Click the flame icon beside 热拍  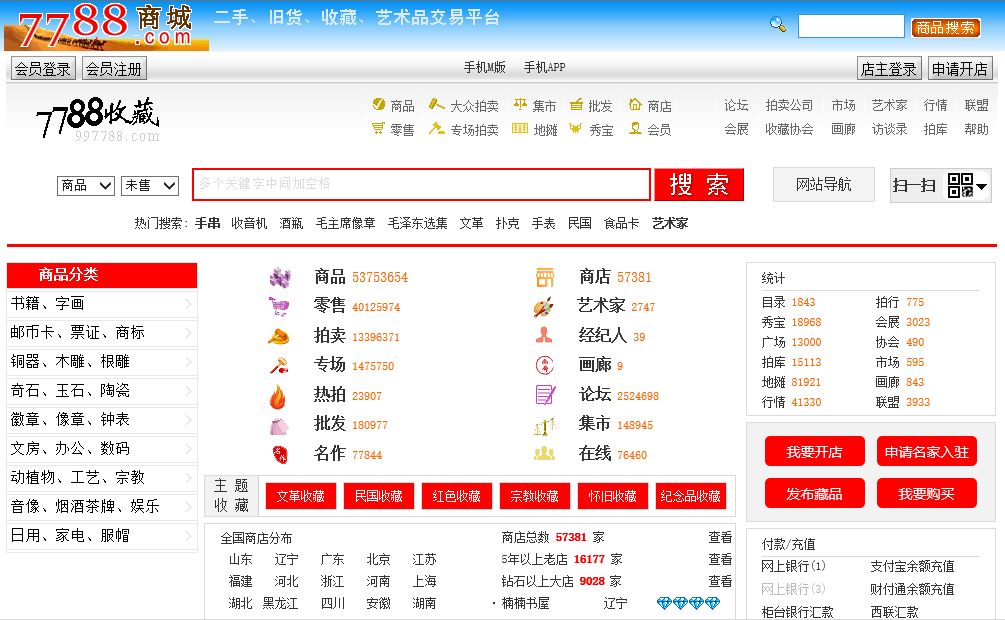[x=278, y=396]
